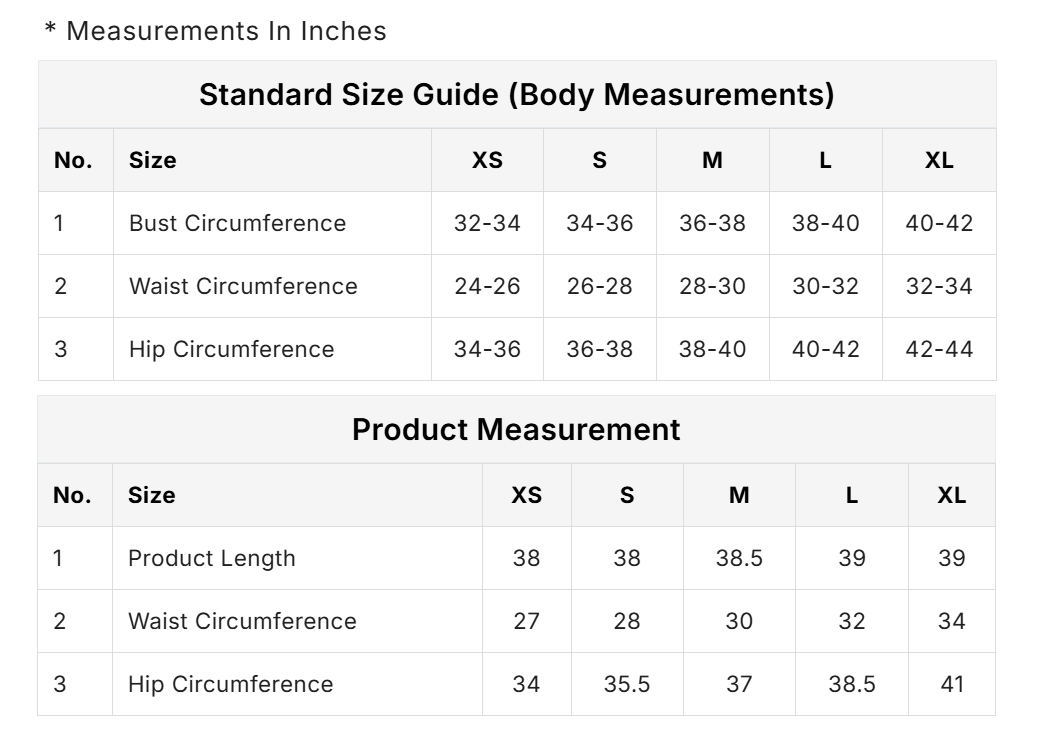
Task: Select the 41 hip measurement for XL
Action: [952, 684]
